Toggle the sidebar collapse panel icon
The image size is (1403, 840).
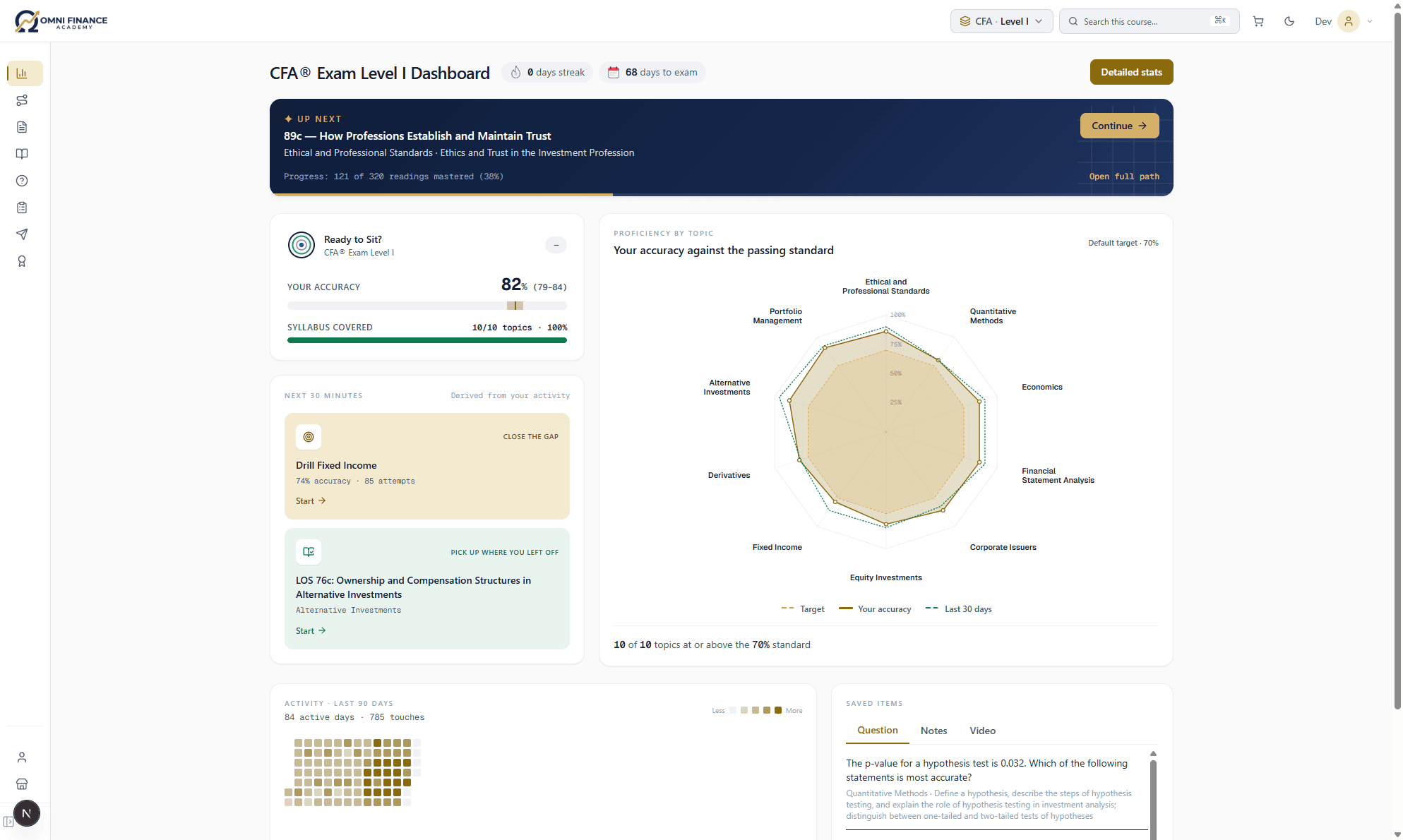coord(8,822)
